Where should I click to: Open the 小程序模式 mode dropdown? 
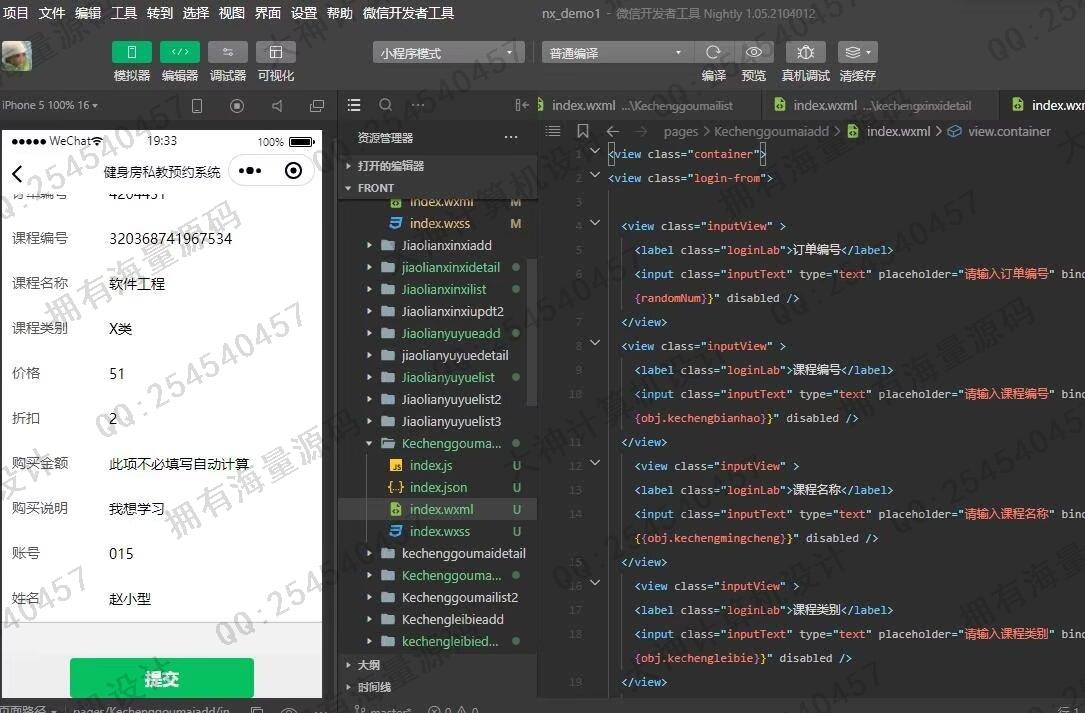click(448, 53)
